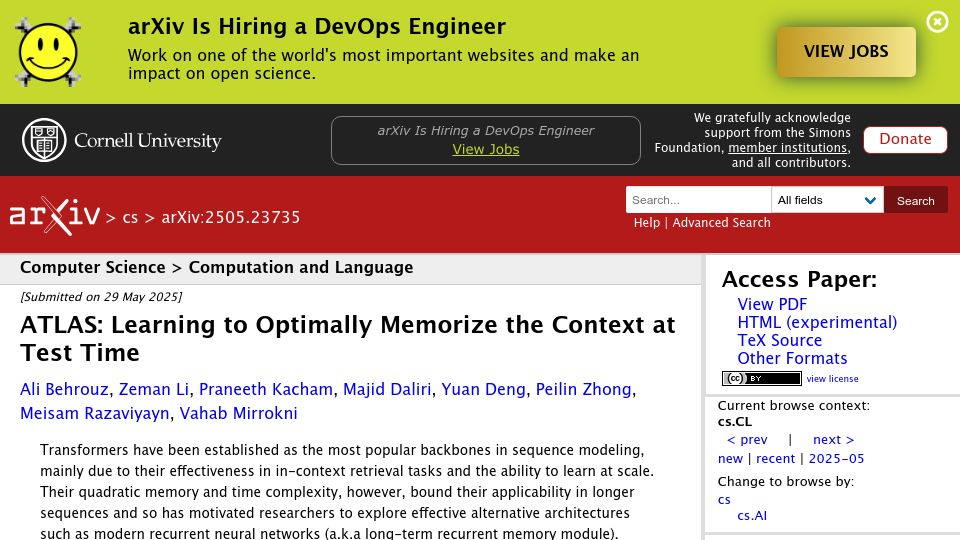The image size is (960, 540).
Task: Open the View PDF link
Action: pyautogui.click(x=772, y=304)
